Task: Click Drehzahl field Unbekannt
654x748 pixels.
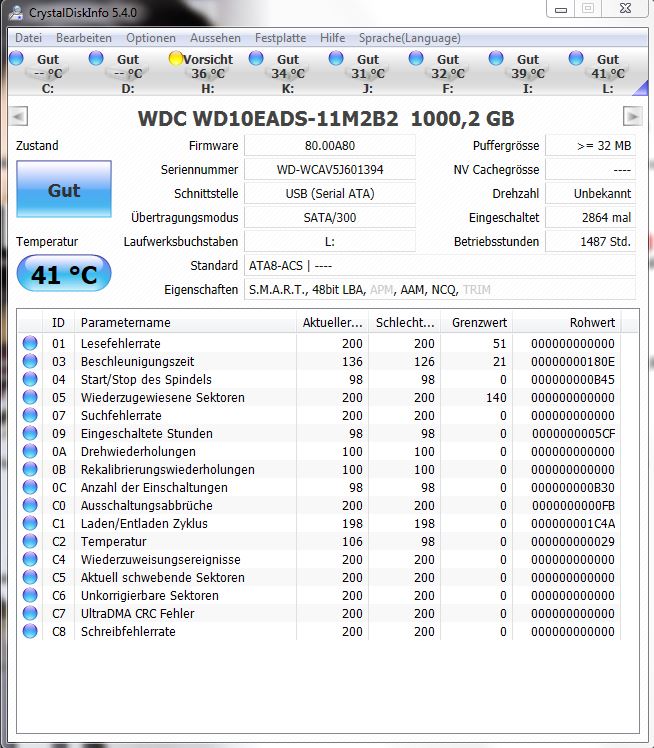Action: tap(591, 193)
